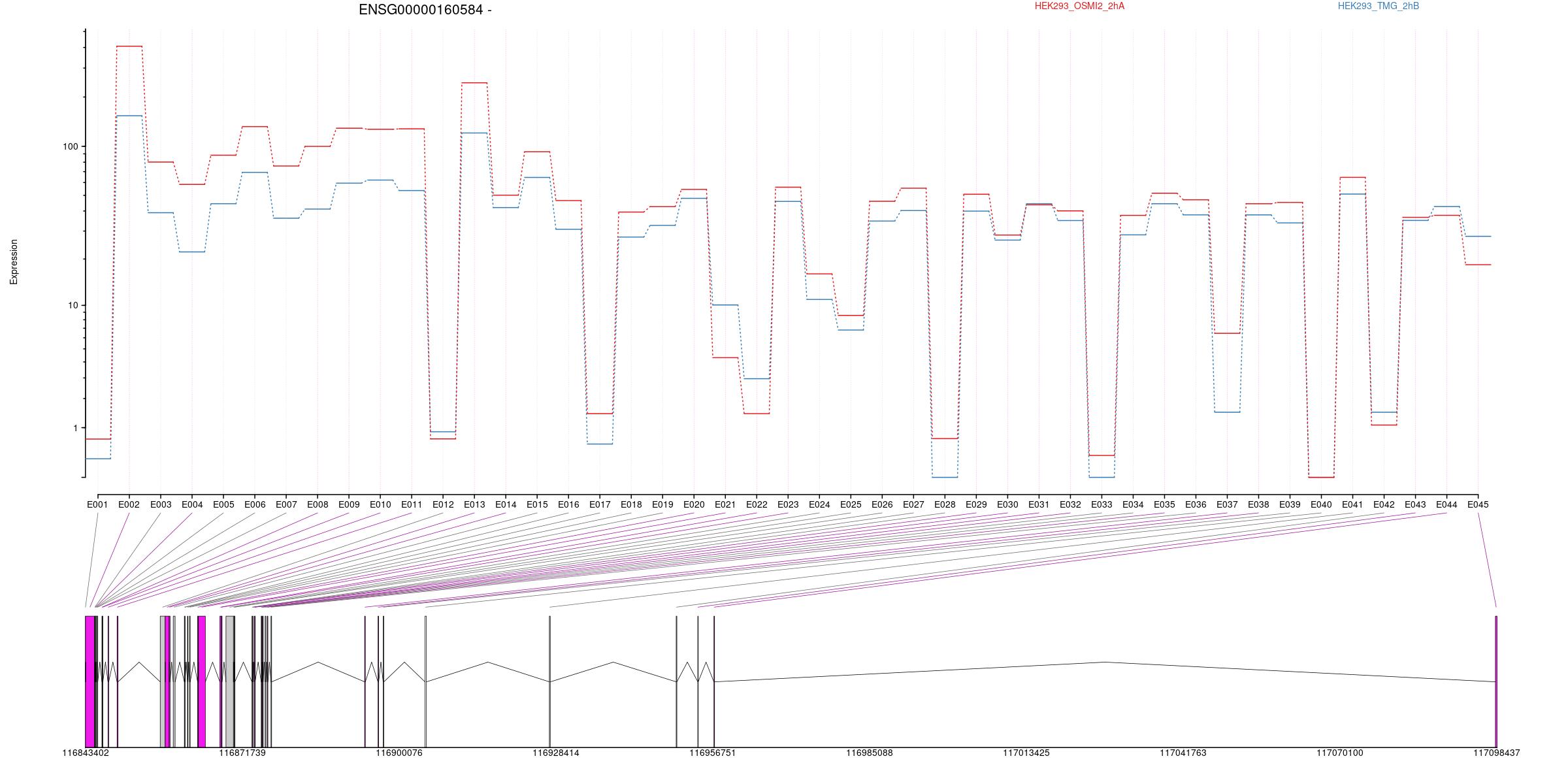Click exon label E025
1568x784 pixels.
(x=851, y=504)
